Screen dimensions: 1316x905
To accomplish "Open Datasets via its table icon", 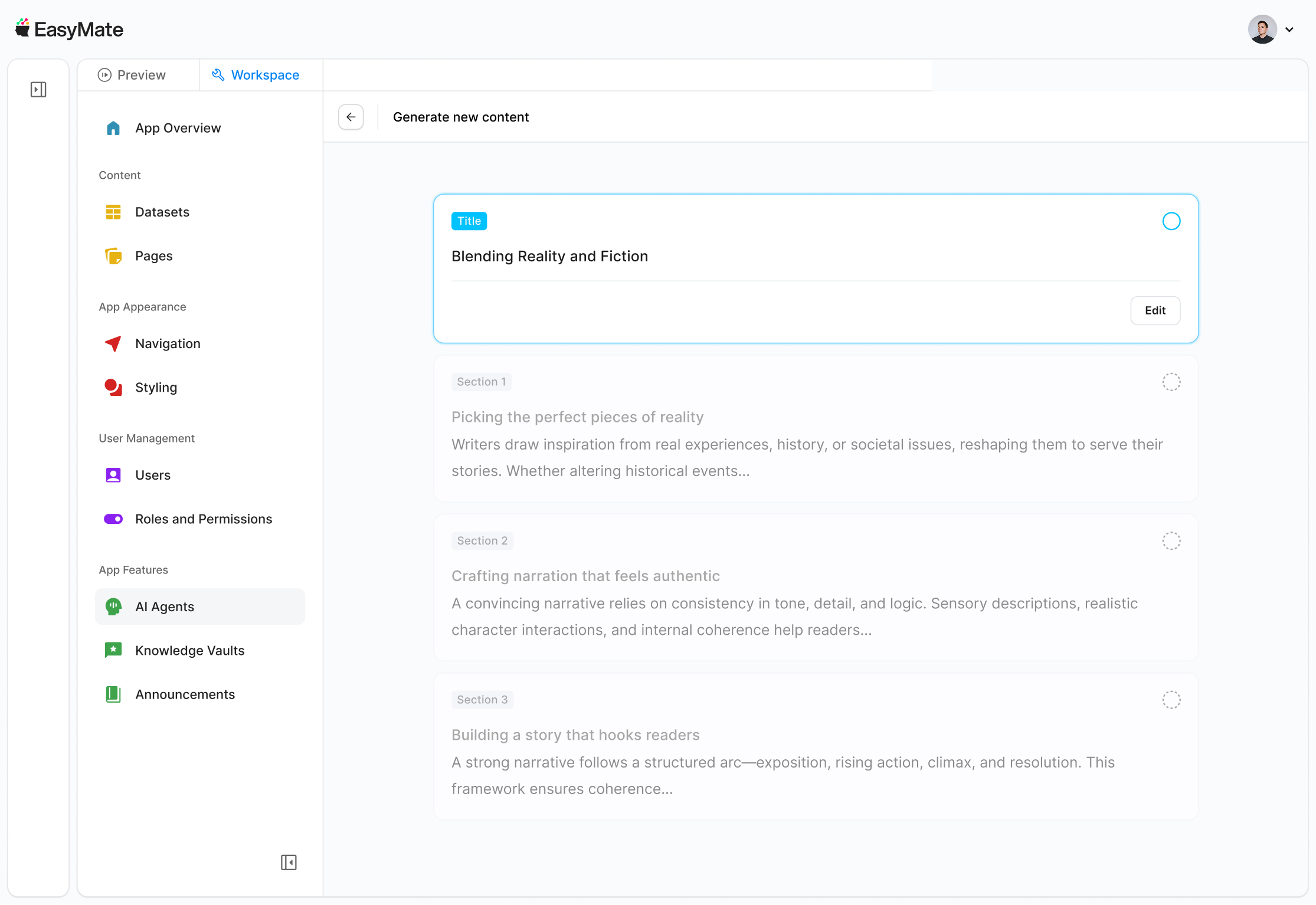I will (x=113, y=212).
